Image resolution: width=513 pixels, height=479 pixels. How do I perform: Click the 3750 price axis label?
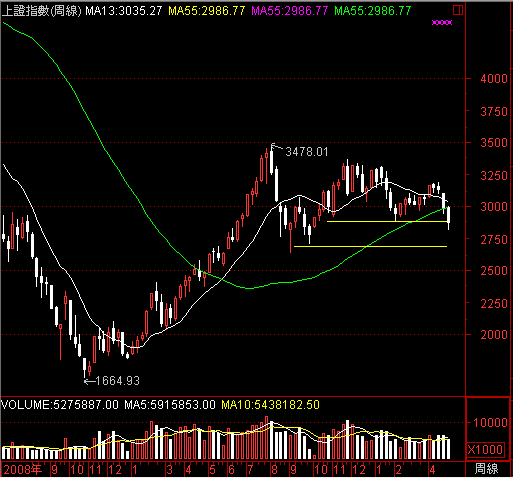coord(494,112)
